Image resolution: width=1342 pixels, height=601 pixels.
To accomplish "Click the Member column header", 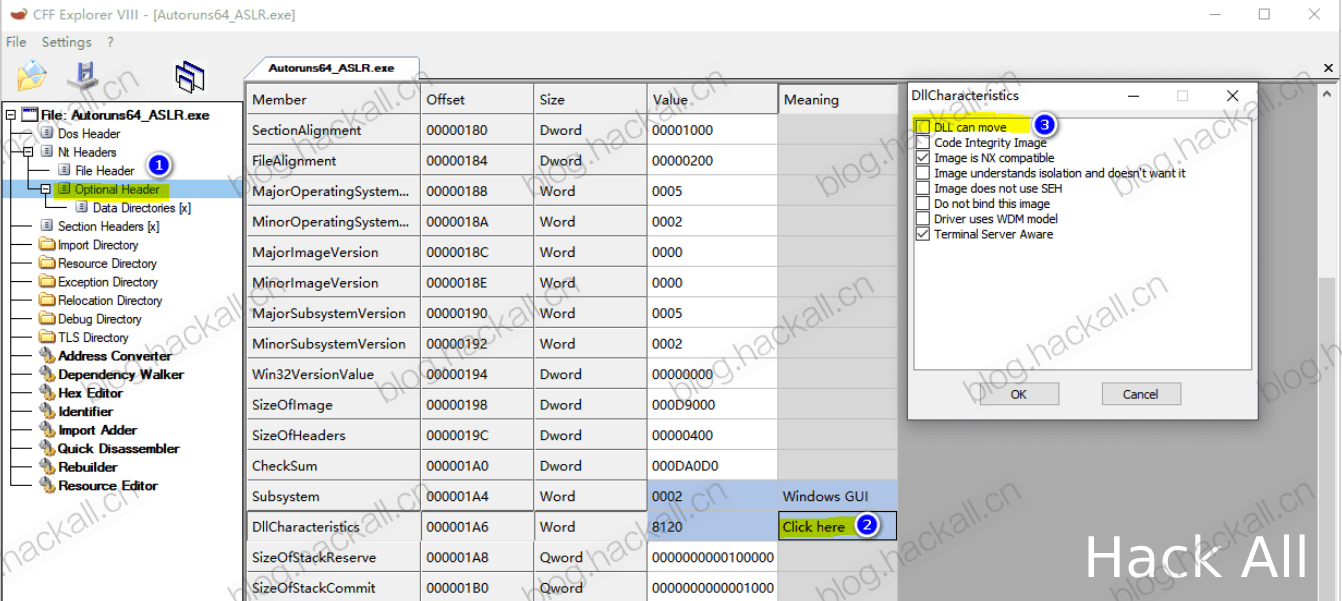I will coord(333,99).
